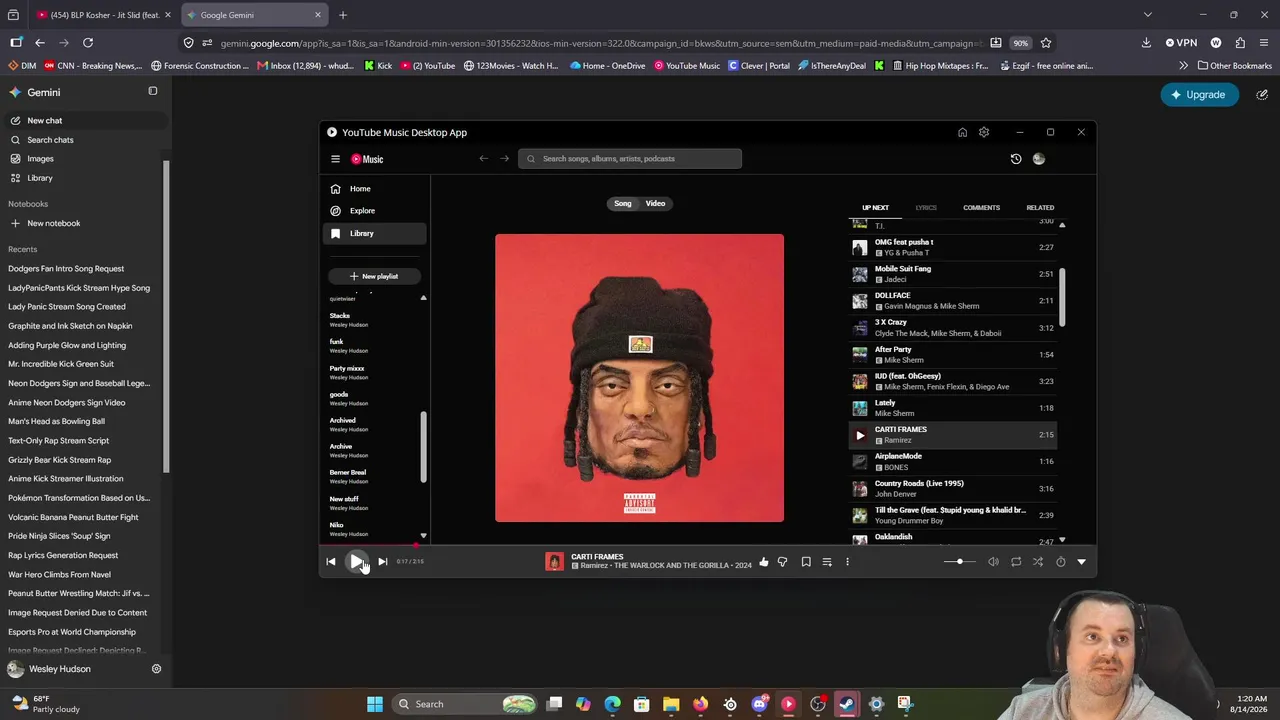Image resolution: width=1280 pixels, height=720 pixels.
Task: Collapse the player page with down arrow
Action: [1081, 562]
